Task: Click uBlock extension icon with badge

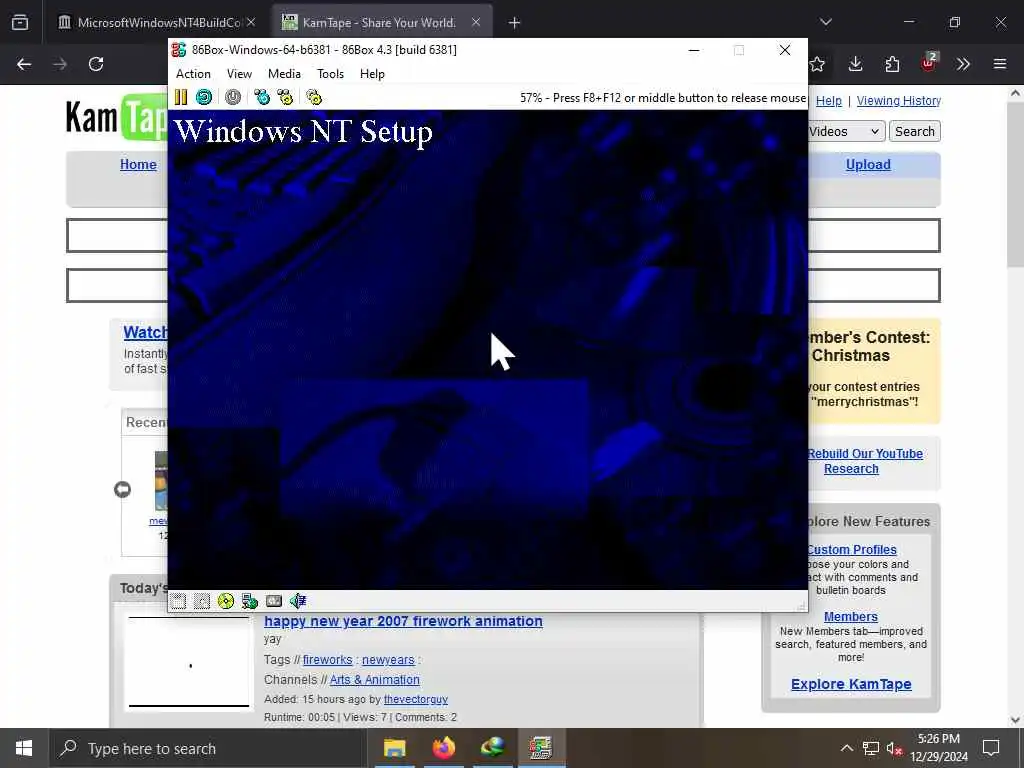Action: point(929,63)
